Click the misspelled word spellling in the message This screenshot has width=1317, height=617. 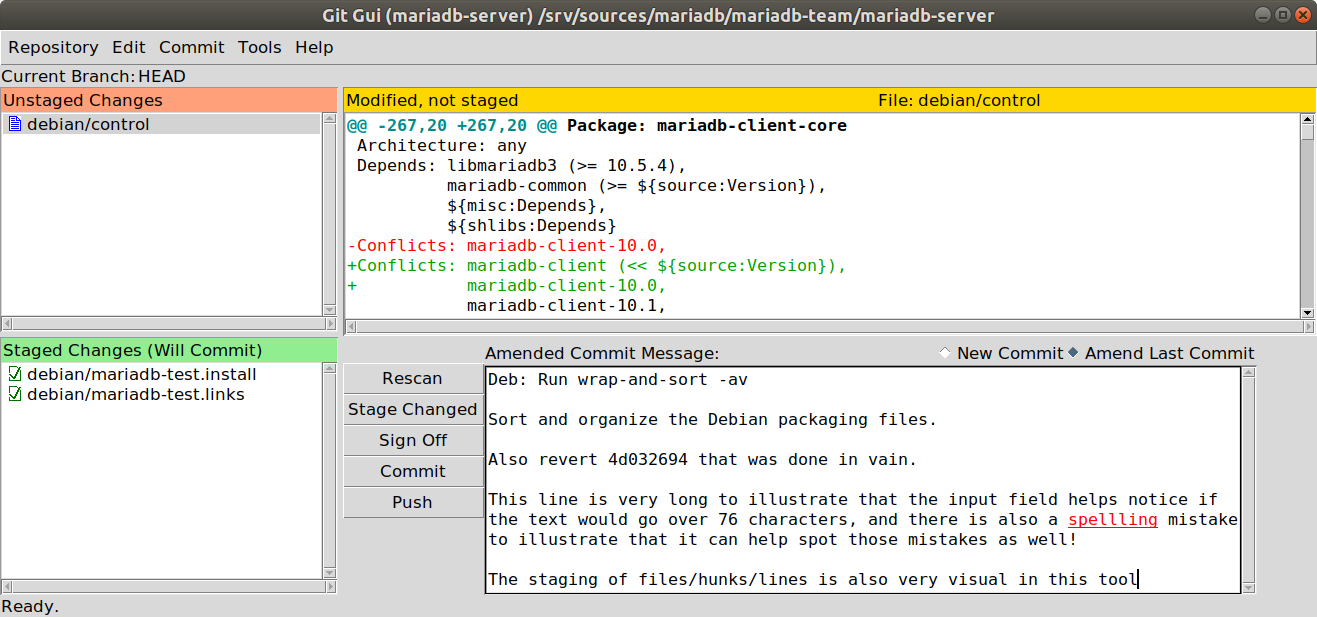[1112, 519]
